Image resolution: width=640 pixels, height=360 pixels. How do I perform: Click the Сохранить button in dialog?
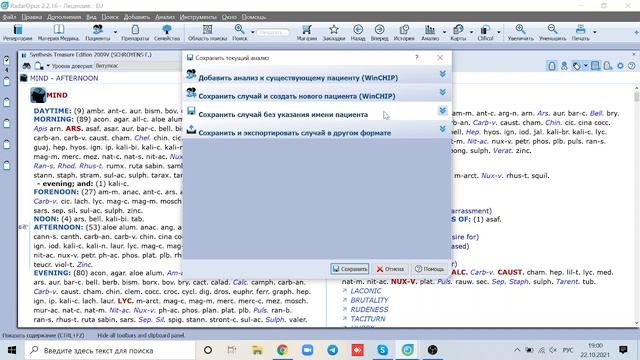pyautogui.click(x=350, y=269)
